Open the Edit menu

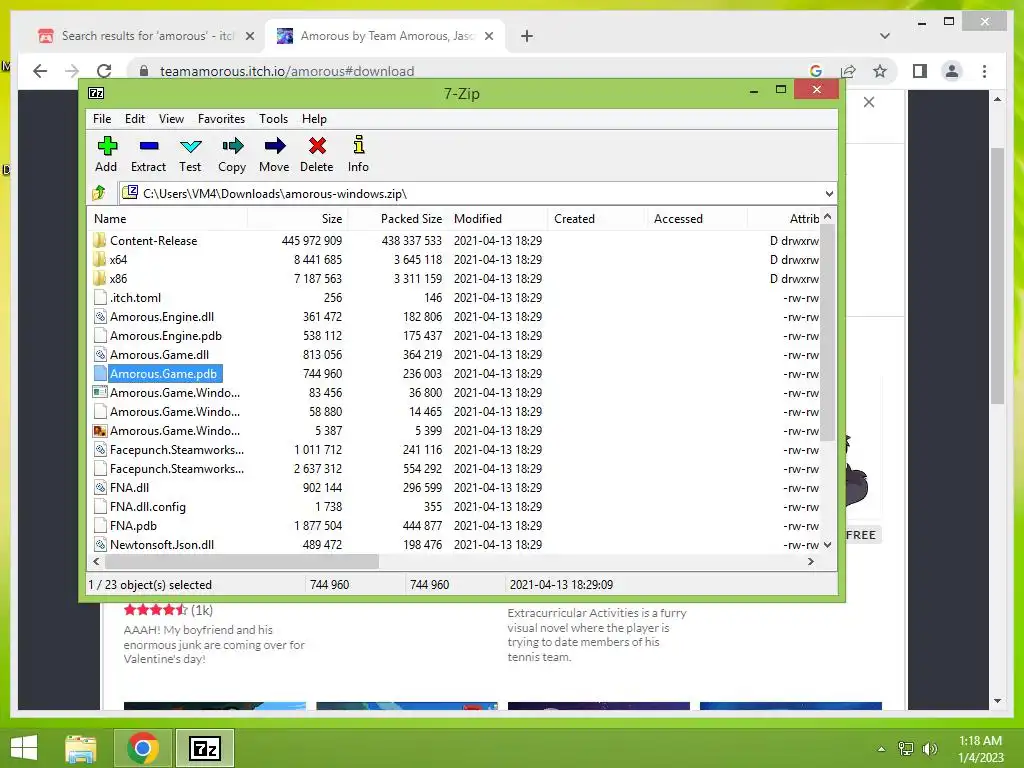coord(135,119)
